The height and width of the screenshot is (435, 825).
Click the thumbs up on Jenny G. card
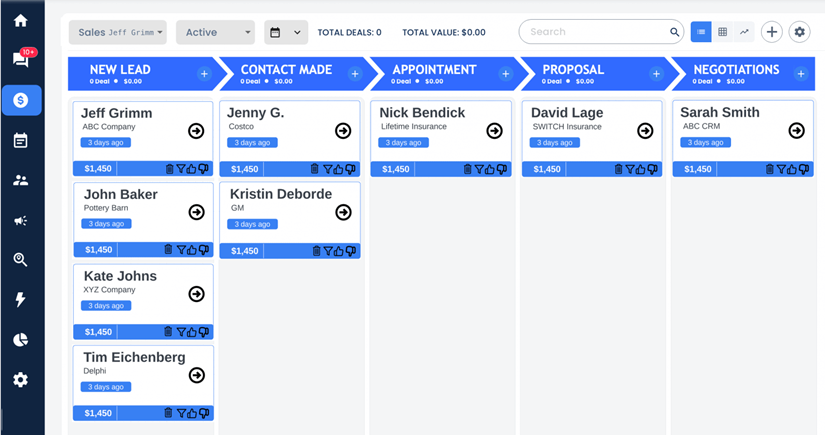click(339, 169)
